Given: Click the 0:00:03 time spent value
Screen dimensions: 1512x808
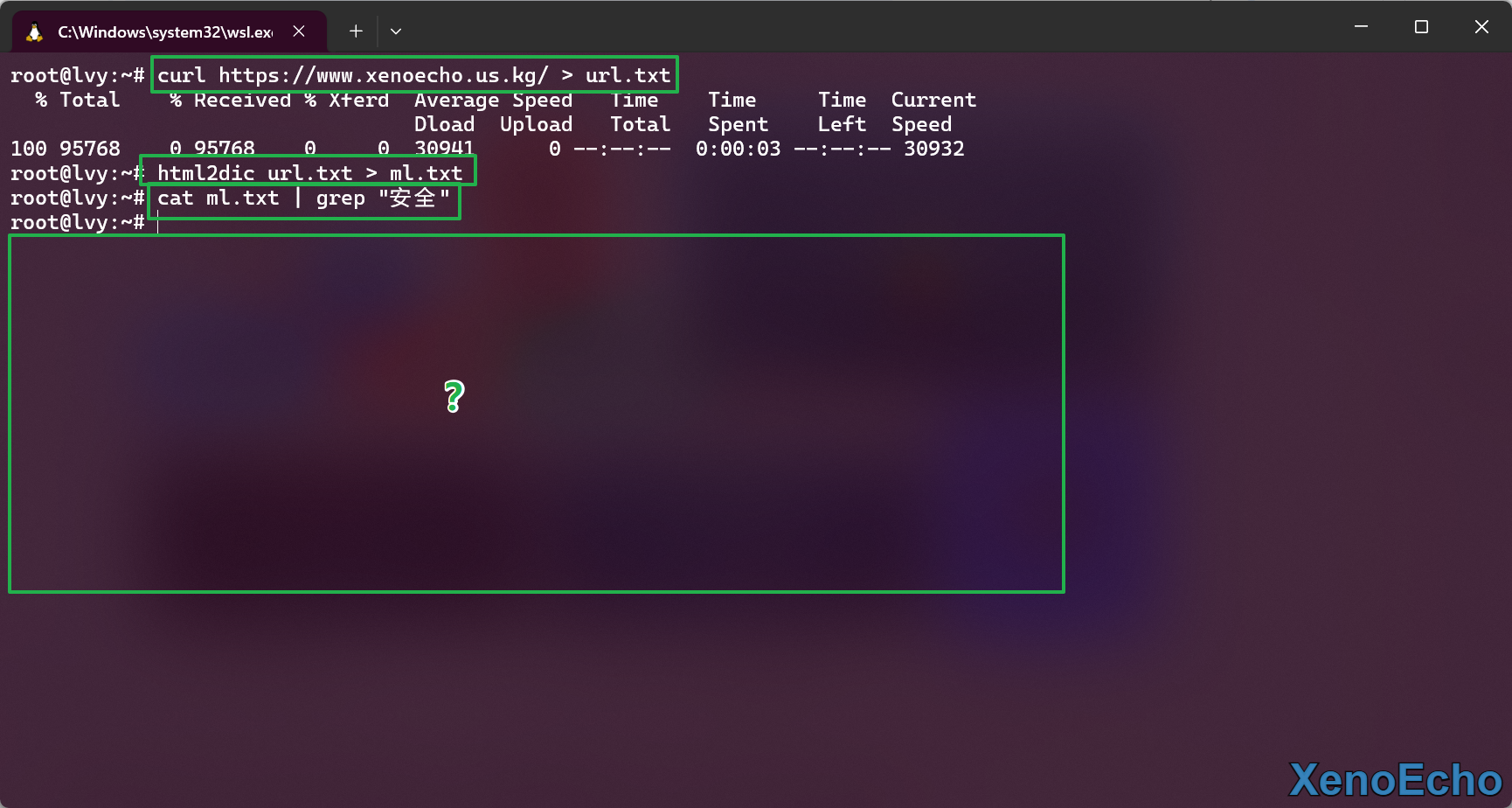Looking at the screenshot, I should [x=738, y=149].
